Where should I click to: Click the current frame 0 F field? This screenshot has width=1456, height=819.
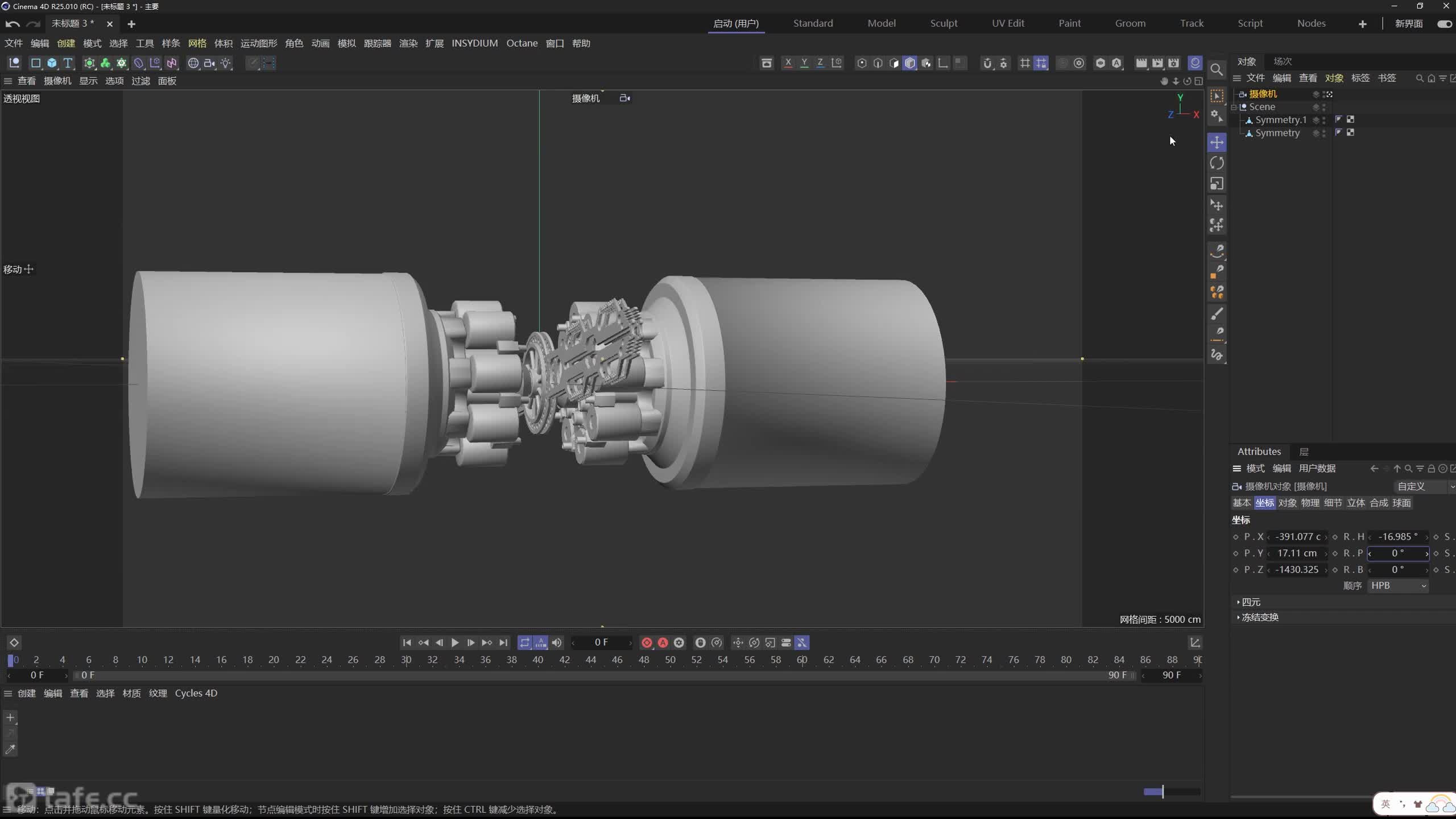(x=602, y=643)
